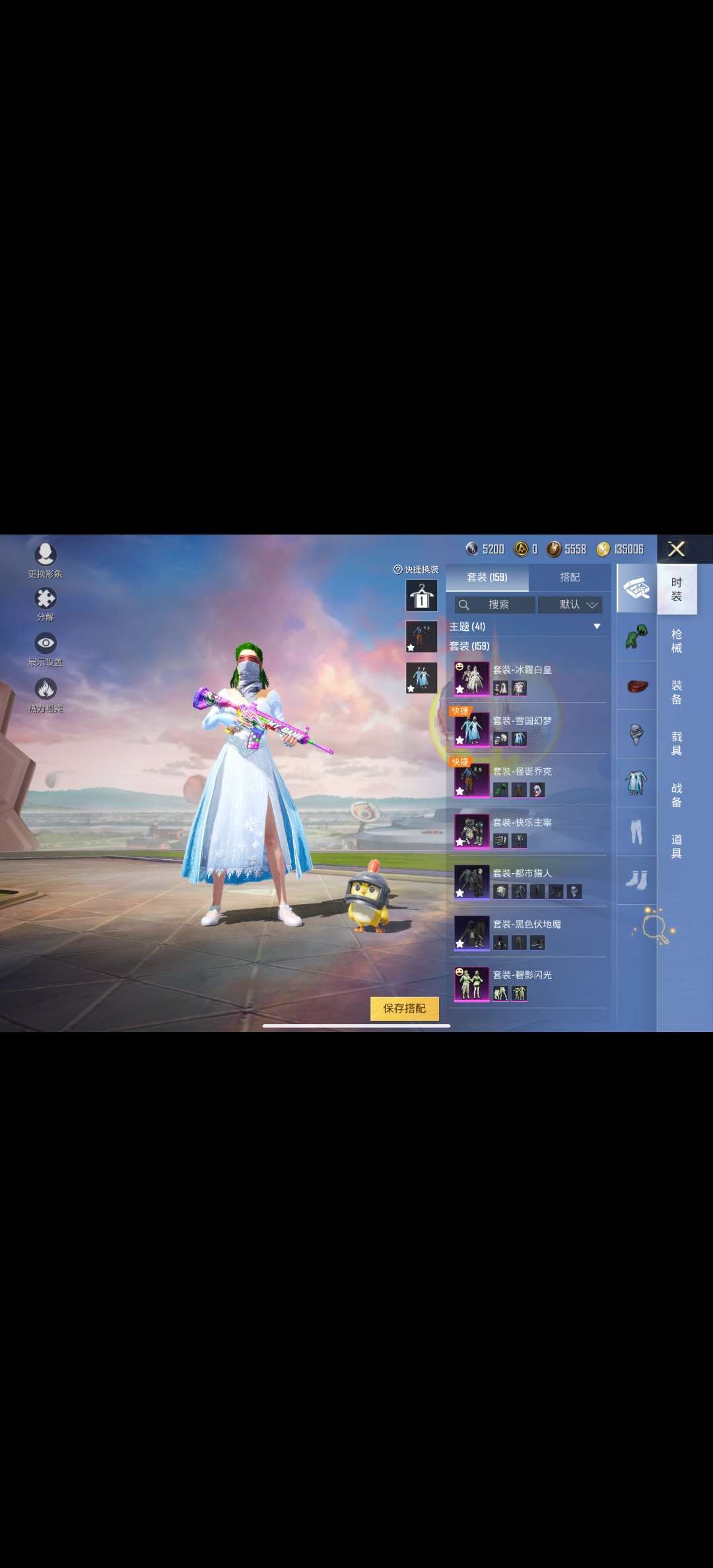This screenshot has height=1568, width=713.
Task: Select quick outfit slot with blue dress
Action: [x=421, y=678]
